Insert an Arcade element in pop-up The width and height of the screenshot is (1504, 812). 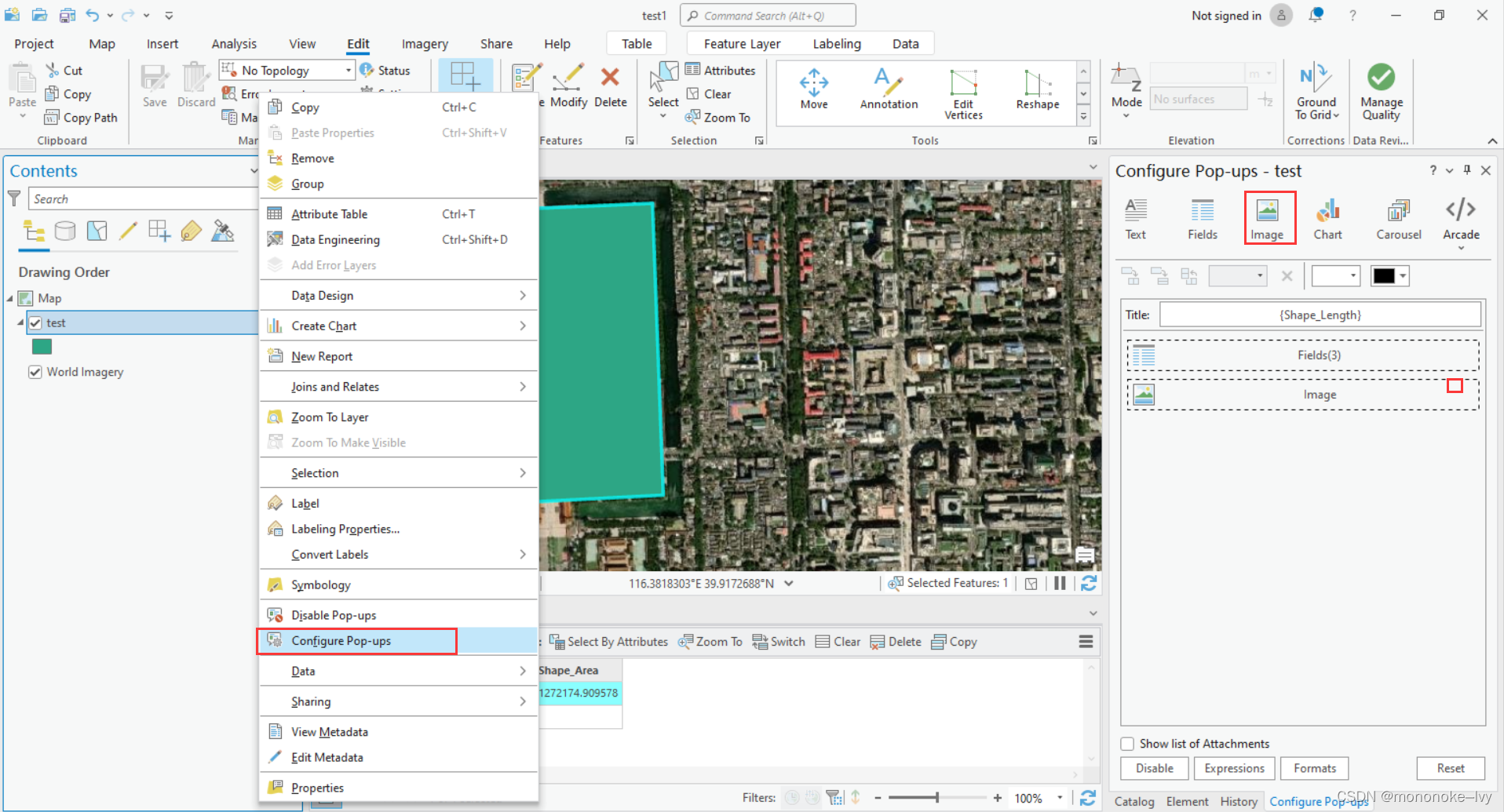click(x=1461, y=224)
